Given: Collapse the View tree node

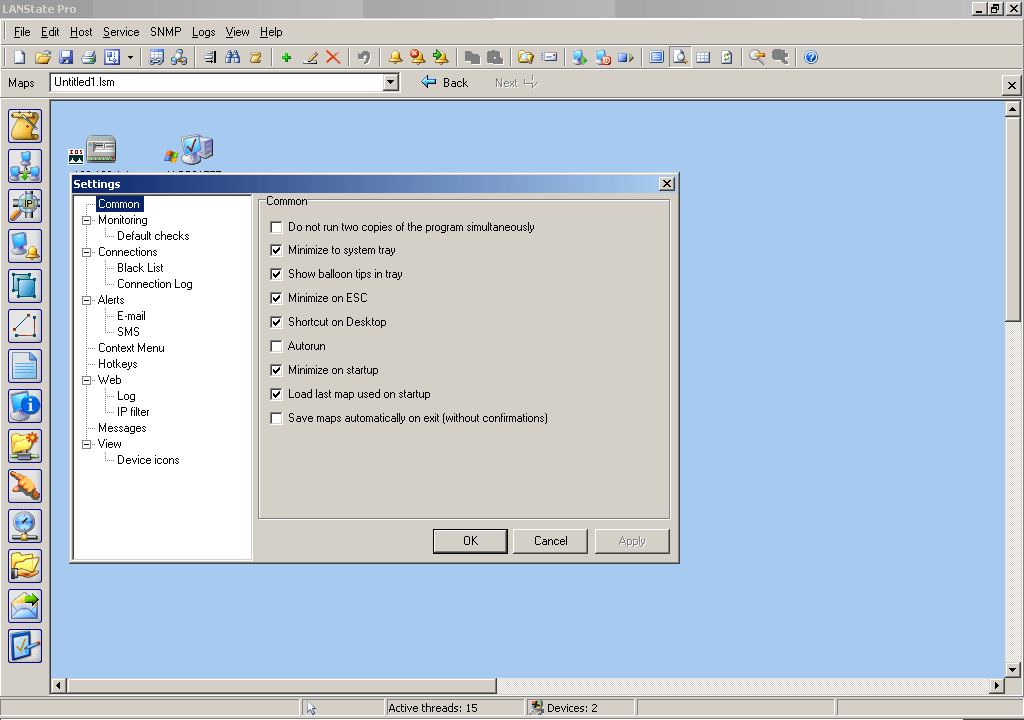Looking at the screenshot, I should 86,444.
